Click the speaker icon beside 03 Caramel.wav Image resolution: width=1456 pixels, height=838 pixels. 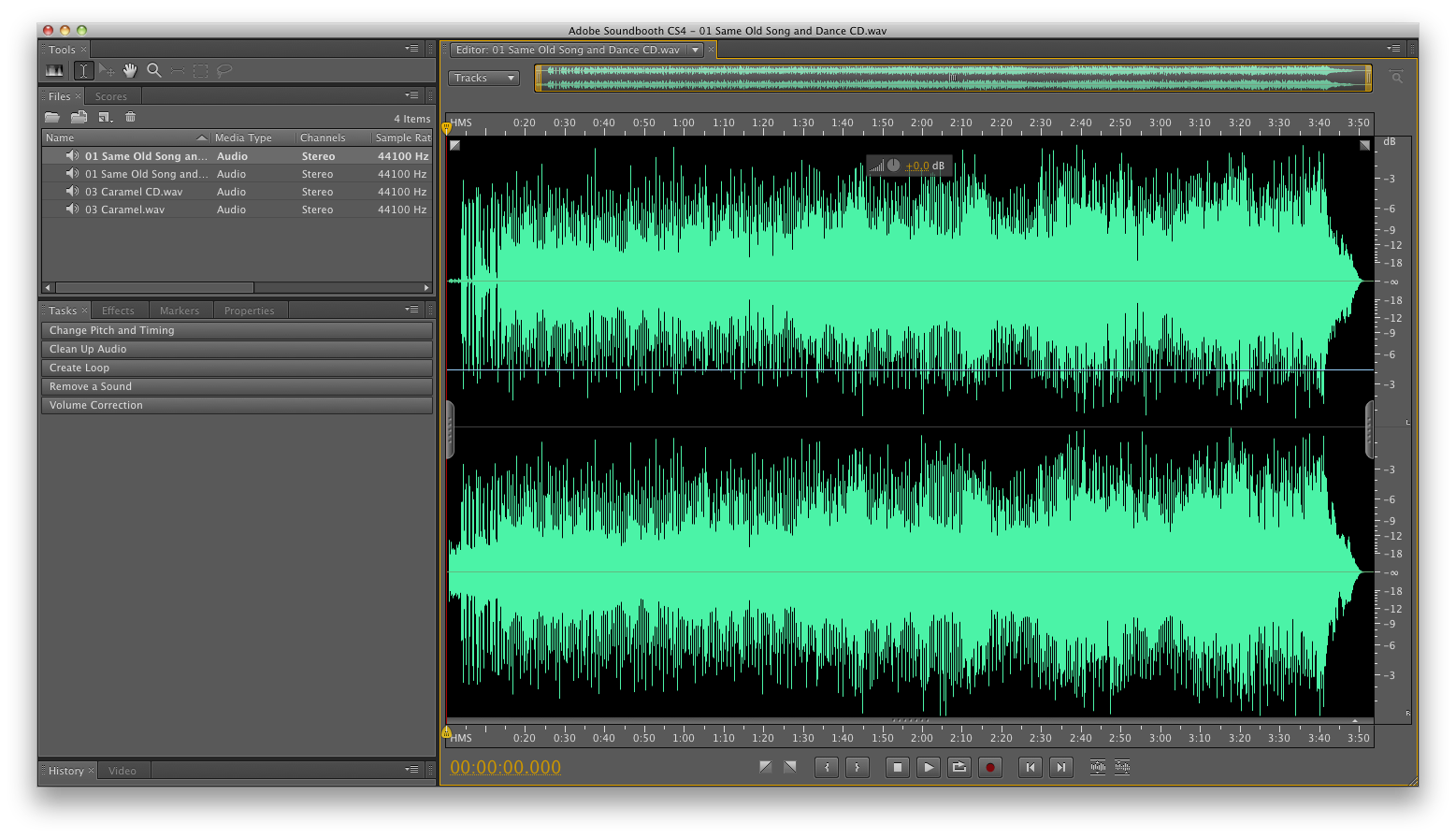click(72, 209)
